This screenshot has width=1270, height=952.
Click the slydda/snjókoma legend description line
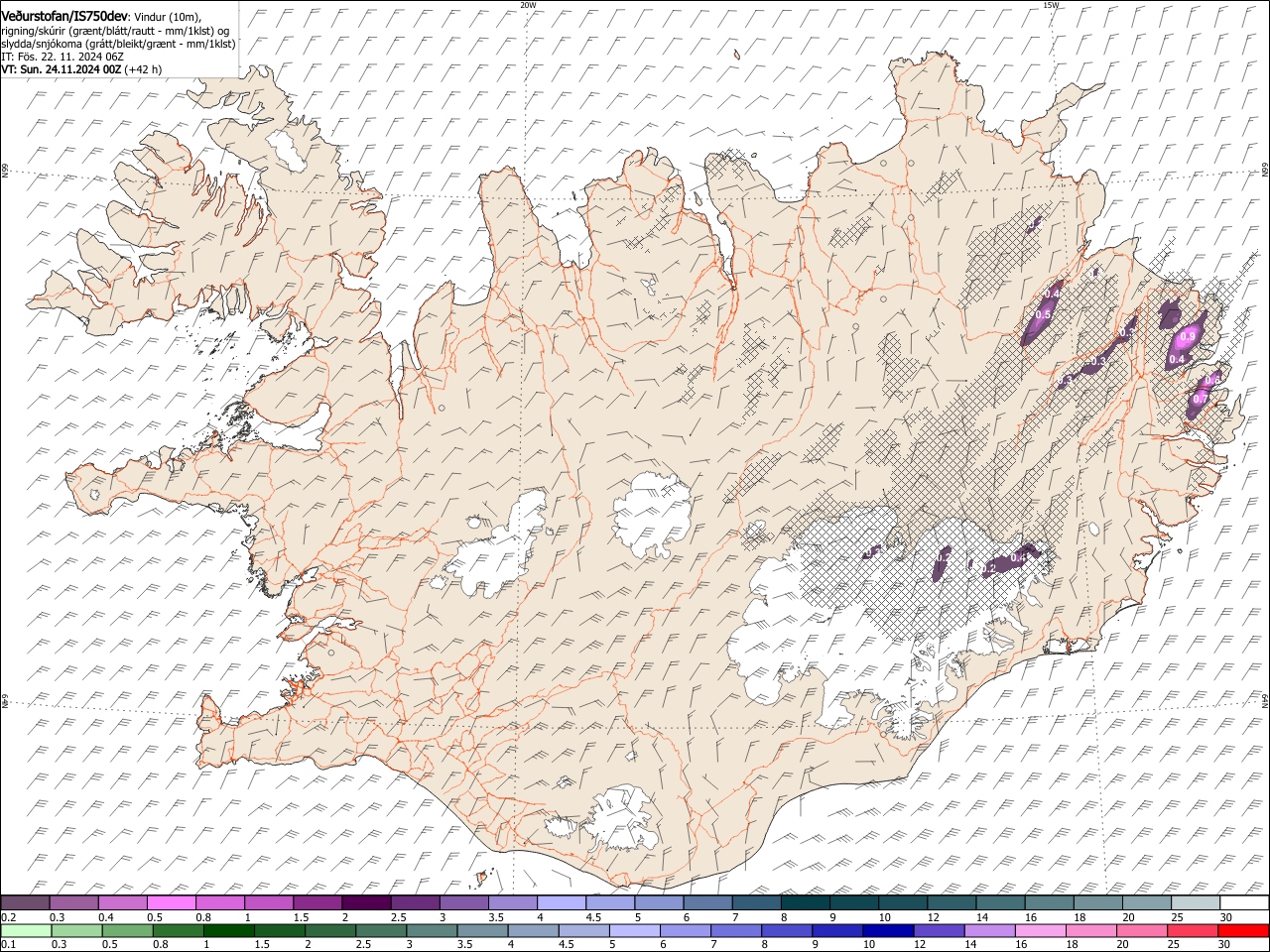coord(118,44)
